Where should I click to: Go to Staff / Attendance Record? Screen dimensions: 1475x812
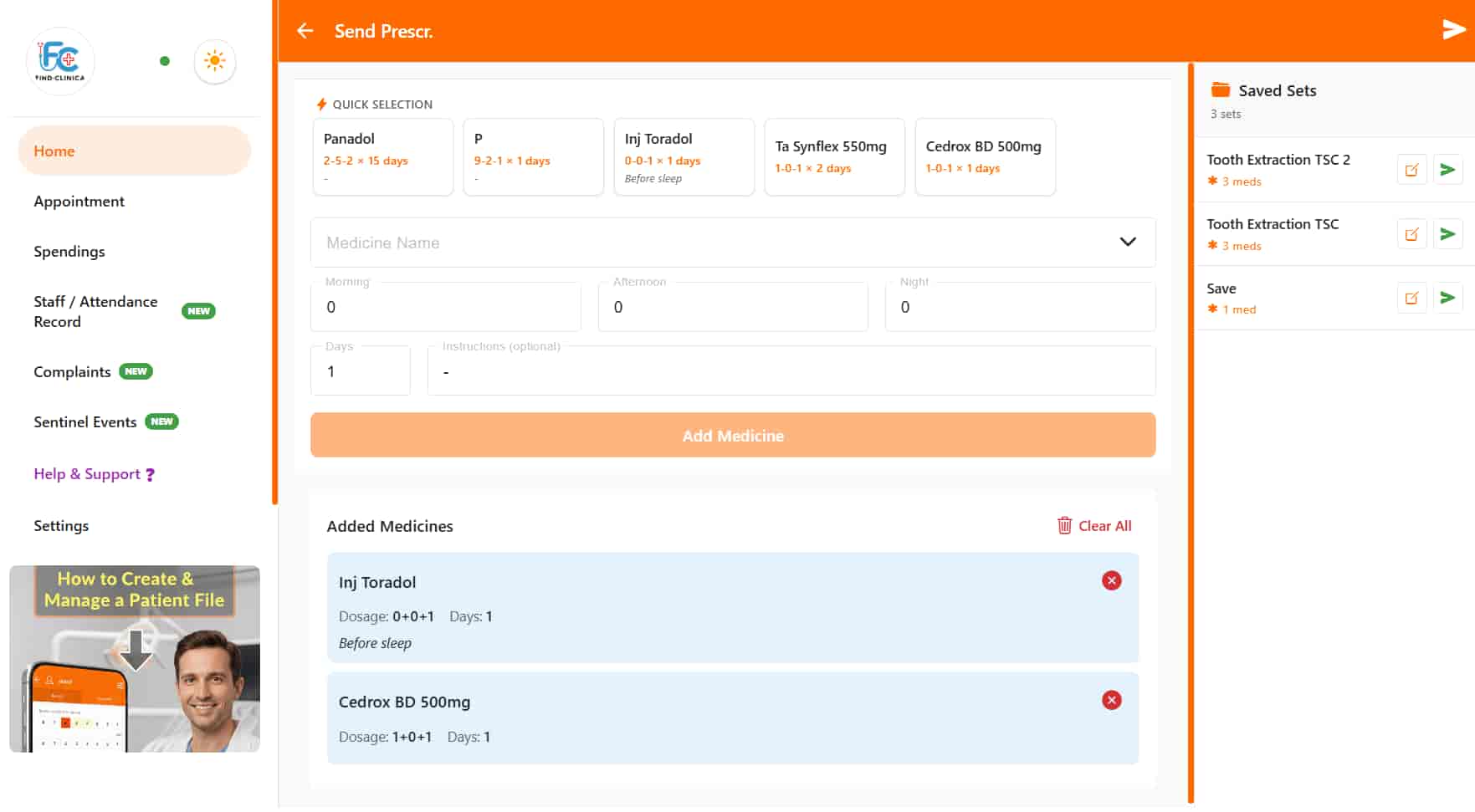95,311
